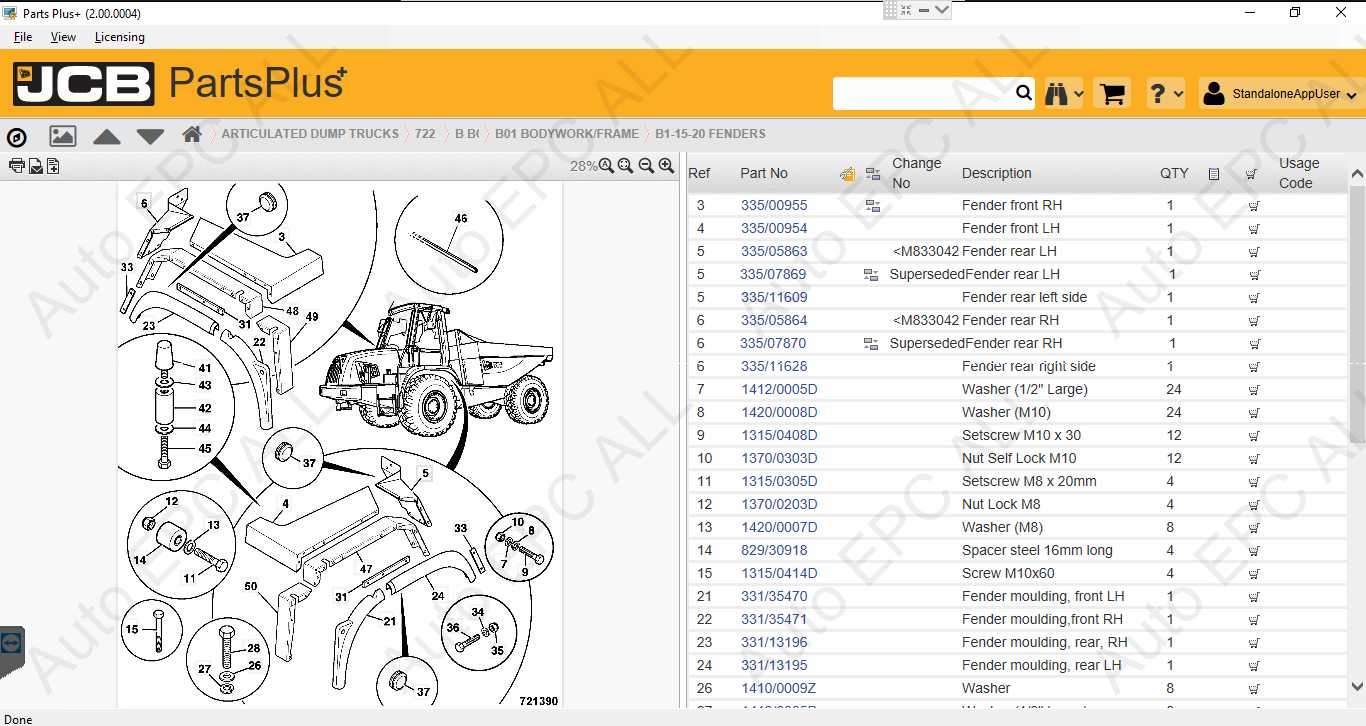The width and height of the screenshot is (1366, 726).
Task: Add Setscrew M10 x 30 to cart
Action: [1254, 436]
